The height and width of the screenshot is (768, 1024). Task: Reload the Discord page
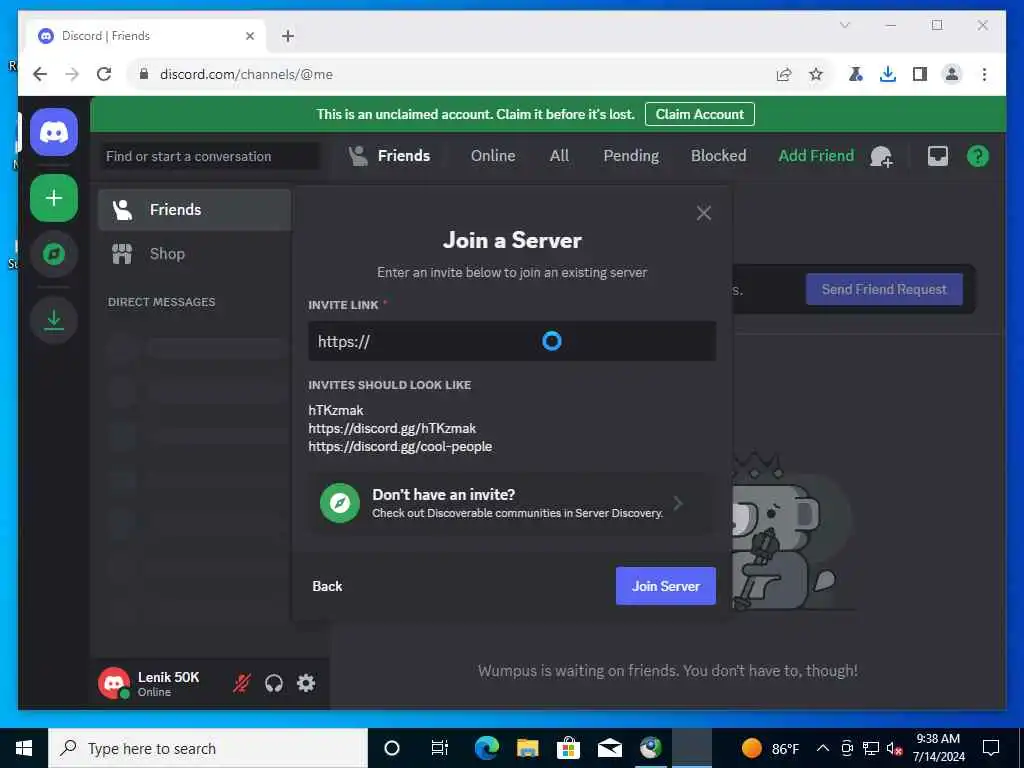click(x=104, y=74)
